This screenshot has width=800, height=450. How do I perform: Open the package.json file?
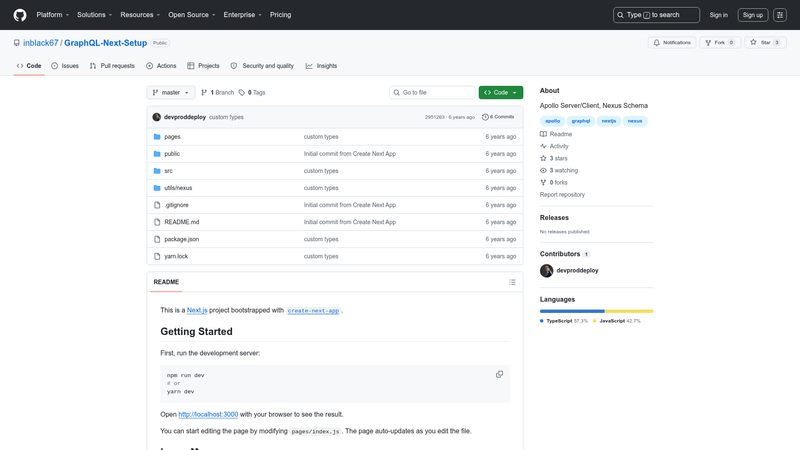click(182, 239)
